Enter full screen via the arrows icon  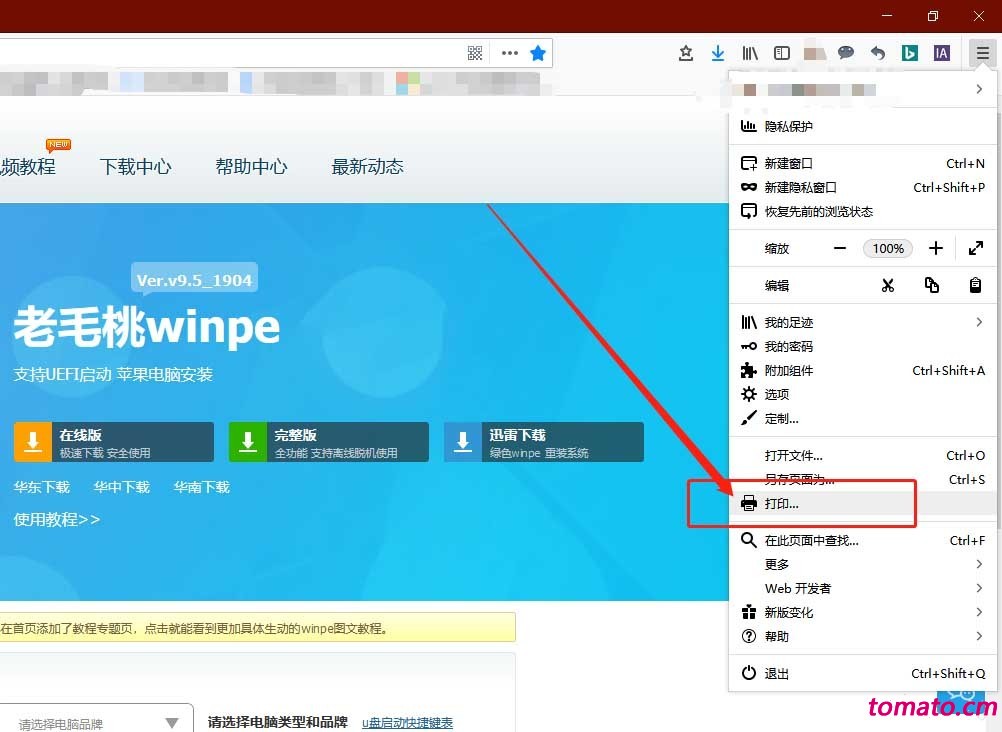coord(976,249)
